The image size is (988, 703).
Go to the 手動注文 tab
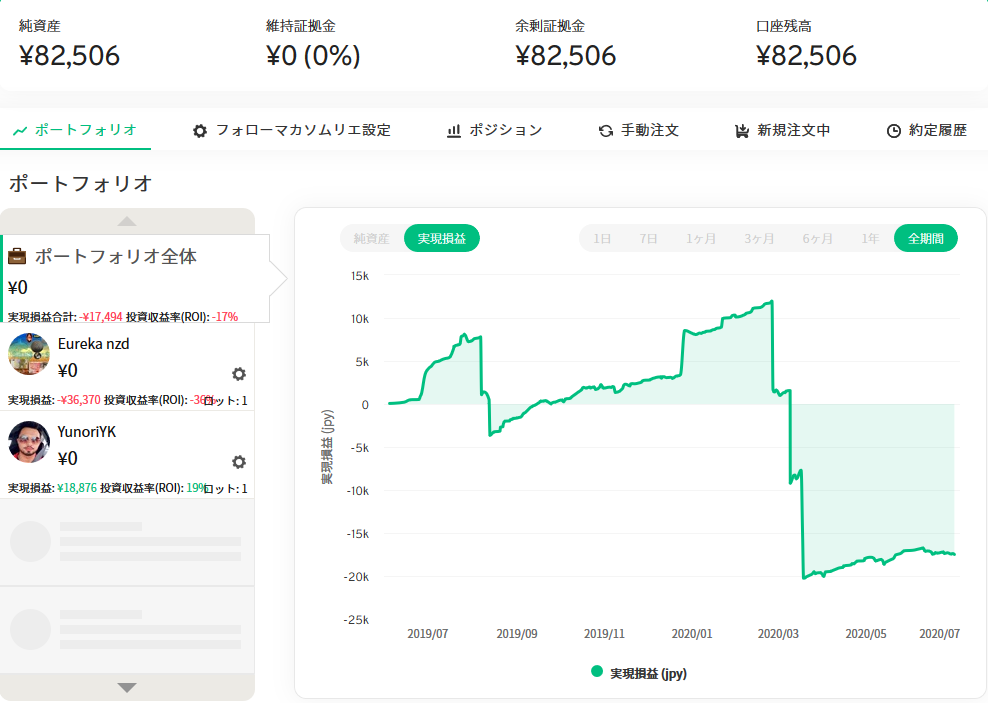[x=638, y=130]
